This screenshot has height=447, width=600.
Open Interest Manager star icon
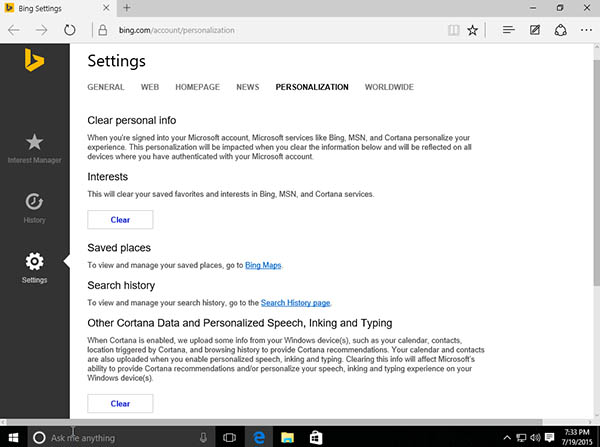coord(34,142)
